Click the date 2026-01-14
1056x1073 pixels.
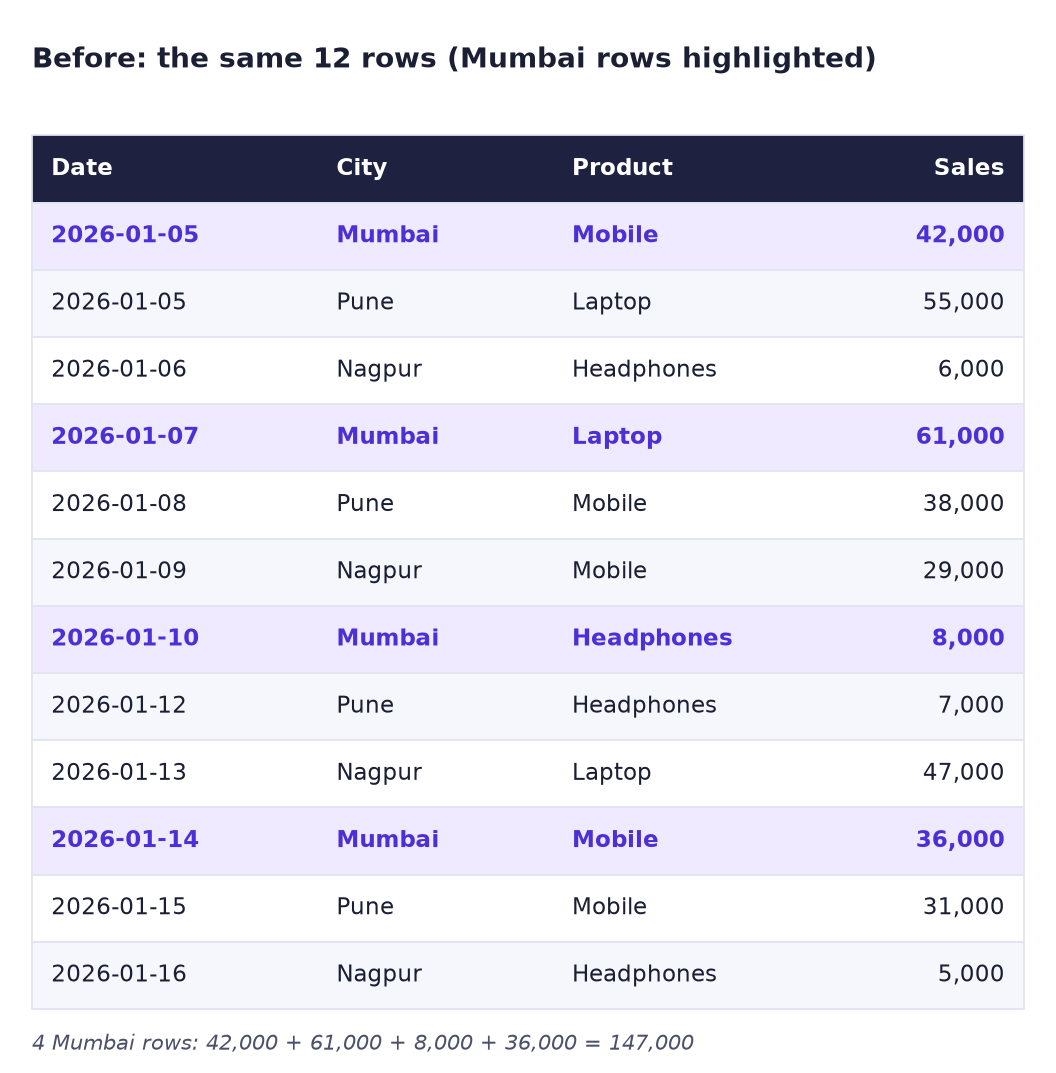125,839
